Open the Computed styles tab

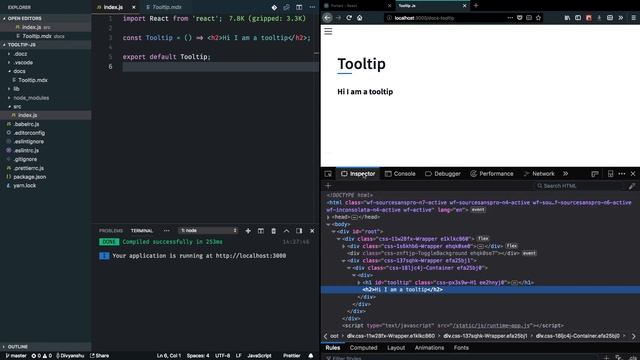click(x=363, y=348)
